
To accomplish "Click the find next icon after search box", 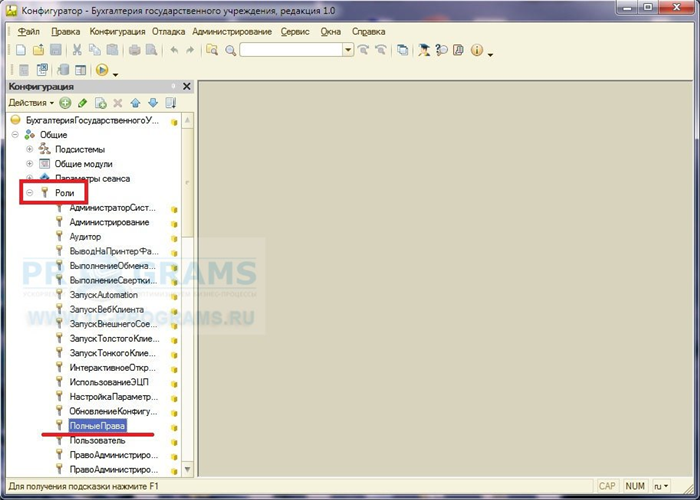I will (x=363, y=50).
